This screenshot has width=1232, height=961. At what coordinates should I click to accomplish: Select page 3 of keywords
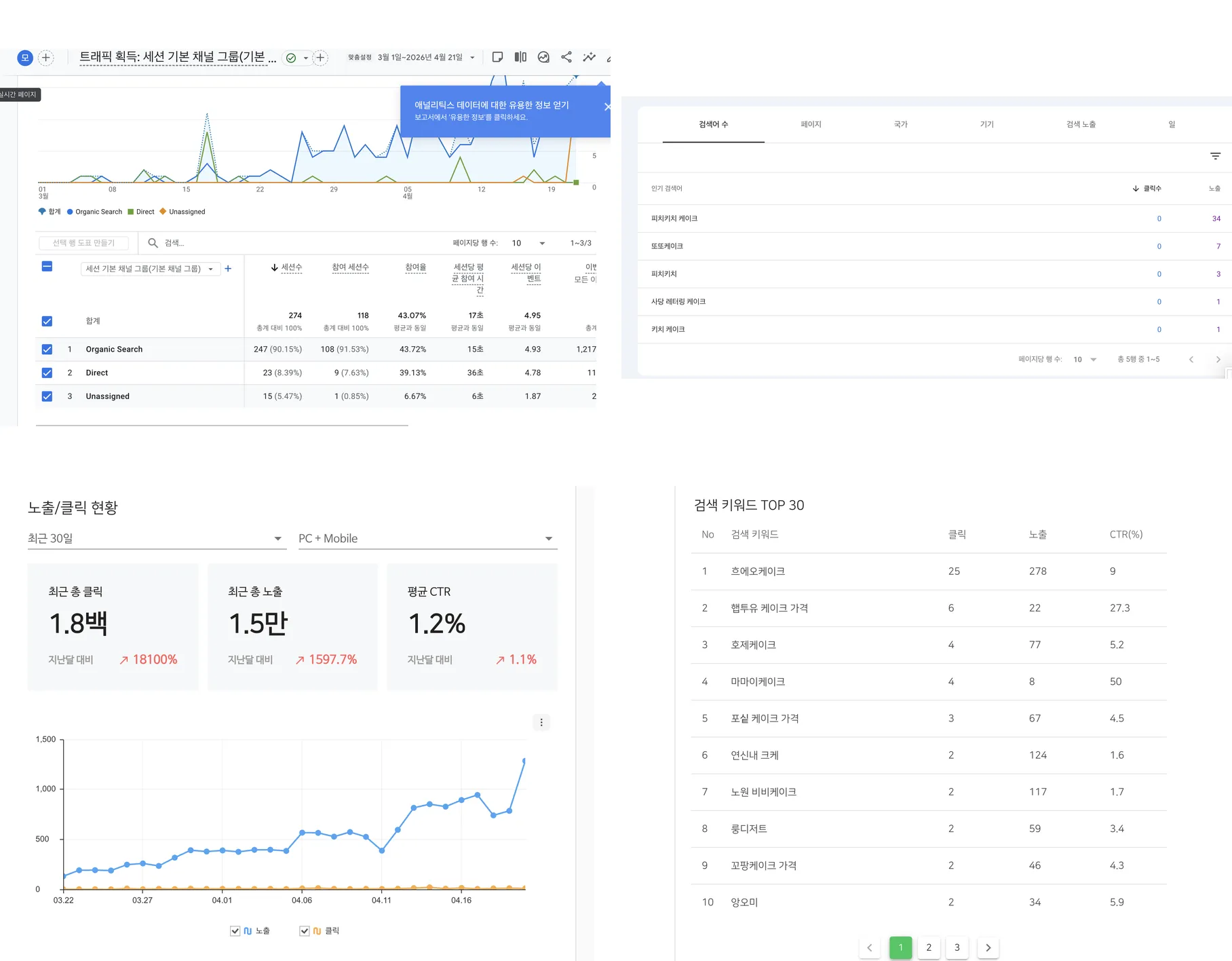click(957, 948)
